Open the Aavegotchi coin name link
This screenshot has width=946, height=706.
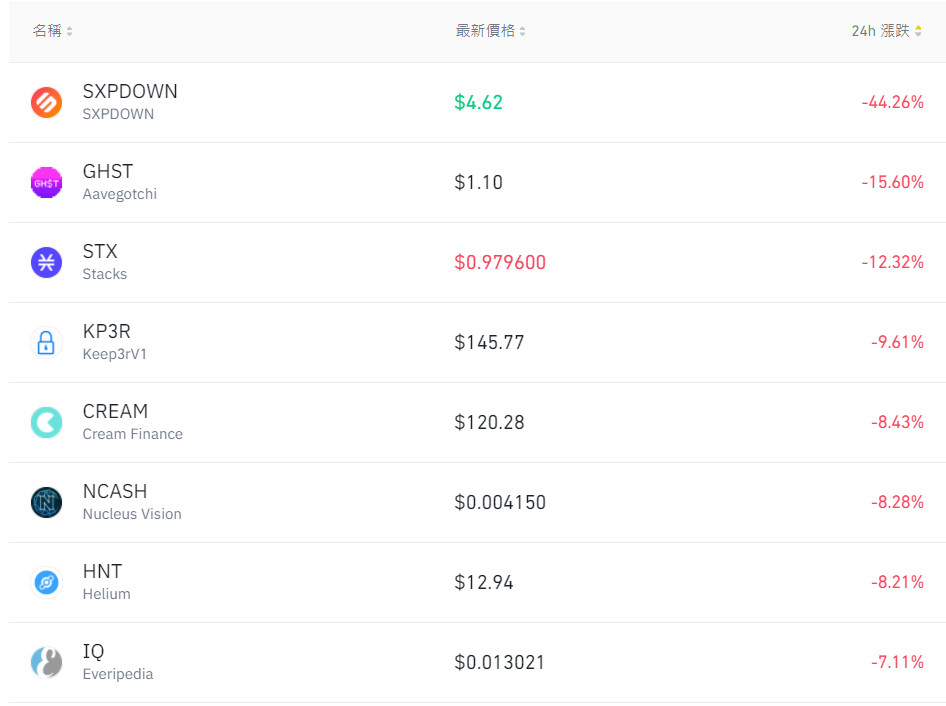[x=119, y=194]
